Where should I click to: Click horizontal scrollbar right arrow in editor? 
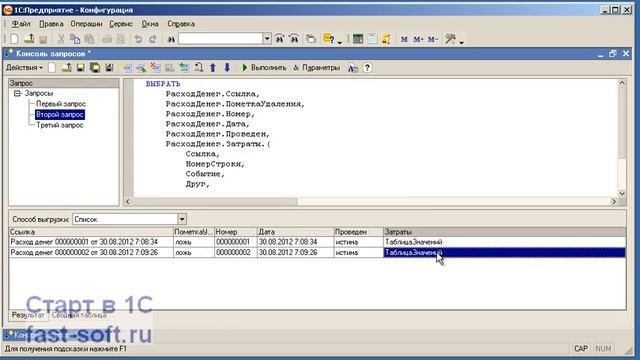[x=613, y=201]
